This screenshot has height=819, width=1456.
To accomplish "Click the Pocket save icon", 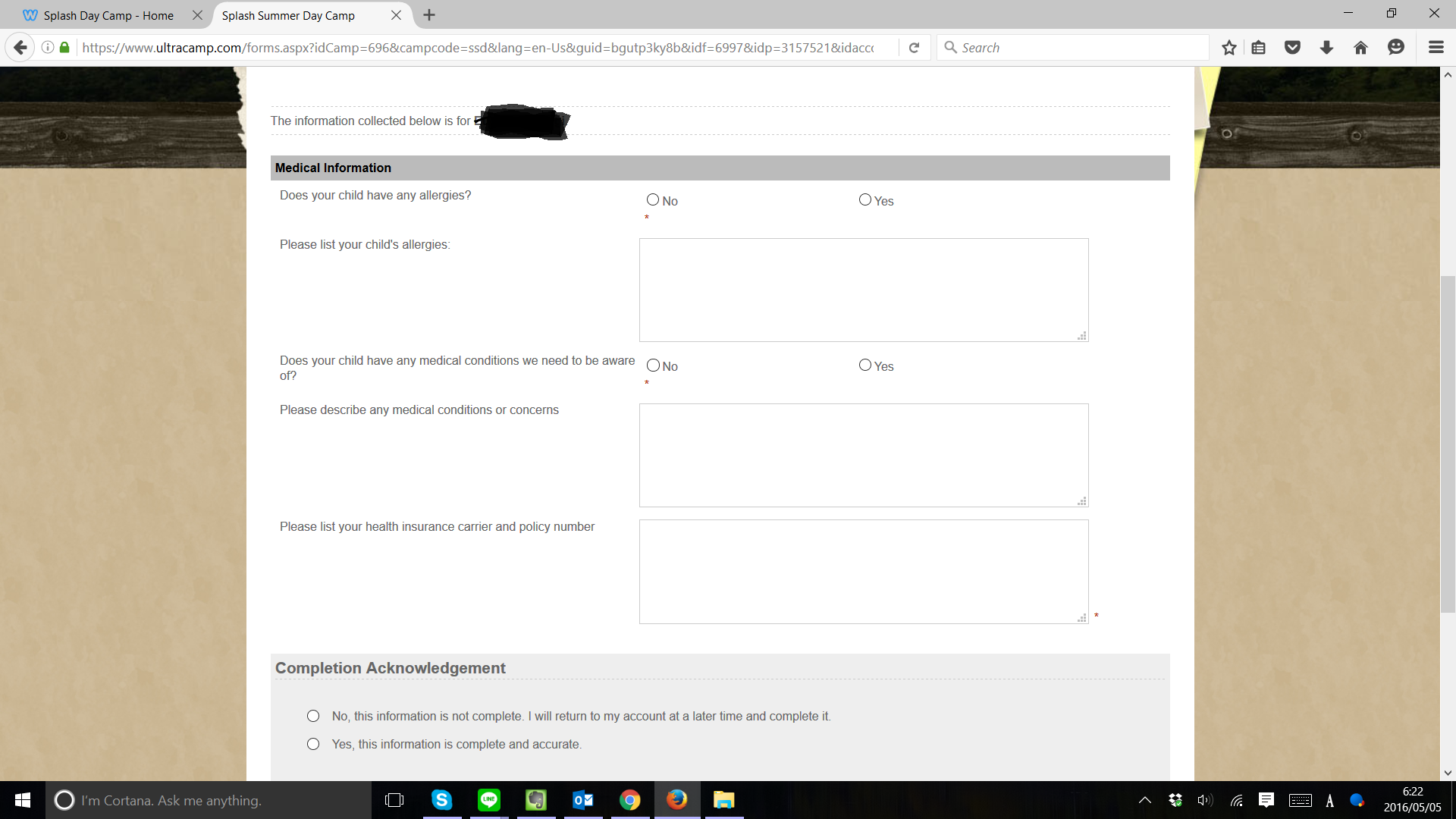I will (1293, 48).
